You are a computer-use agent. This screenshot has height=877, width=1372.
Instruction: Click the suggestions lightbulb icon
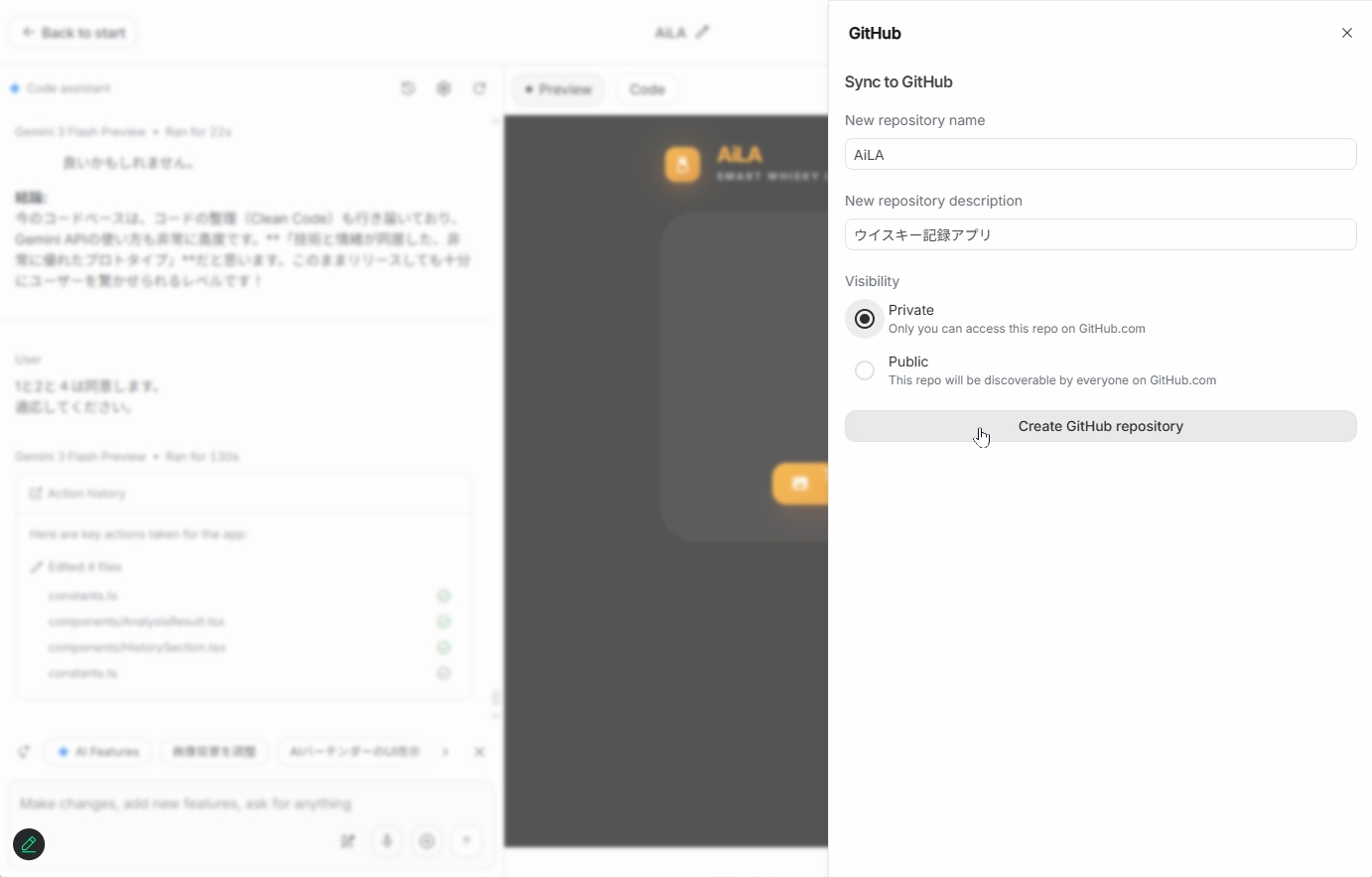point(24,752)
